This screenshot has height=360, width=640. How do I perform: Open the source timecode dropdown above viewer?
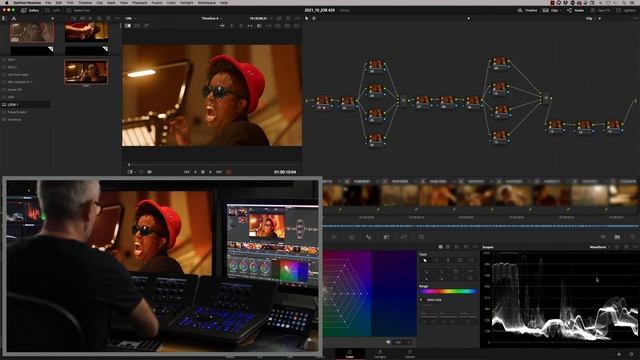pyautogui.click(x=260, y=18)
